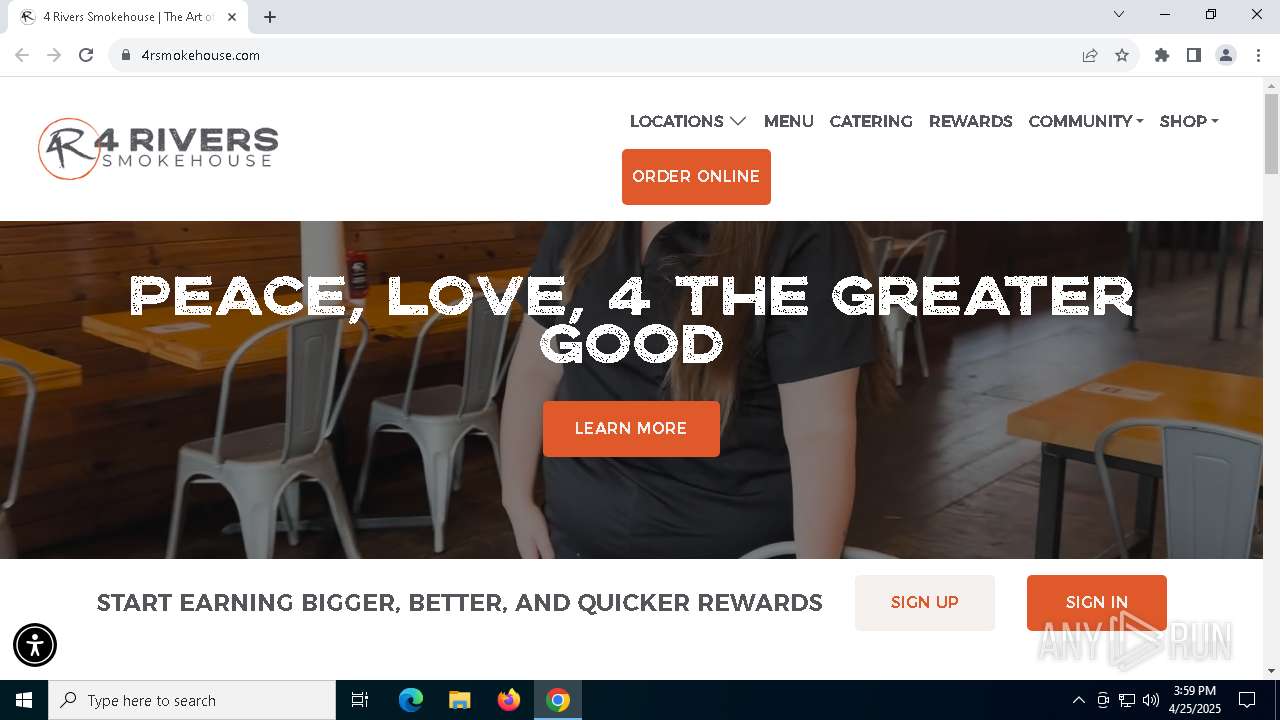Screen dimensions: 1280x720
Task: Open Microsoft Edge from the taskbar
Action: pos(411,700)
